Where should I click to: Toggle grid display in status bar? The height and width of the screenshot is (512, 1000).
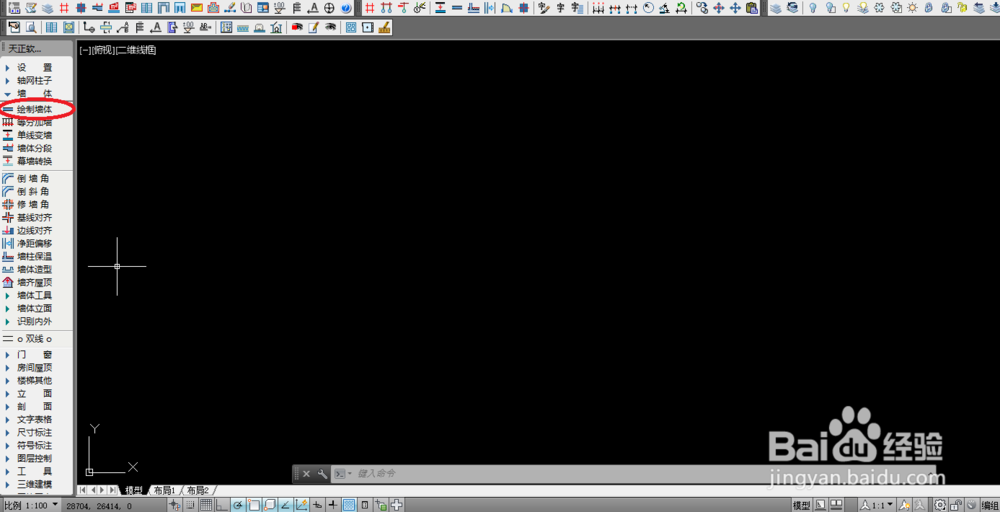point(206,505)
